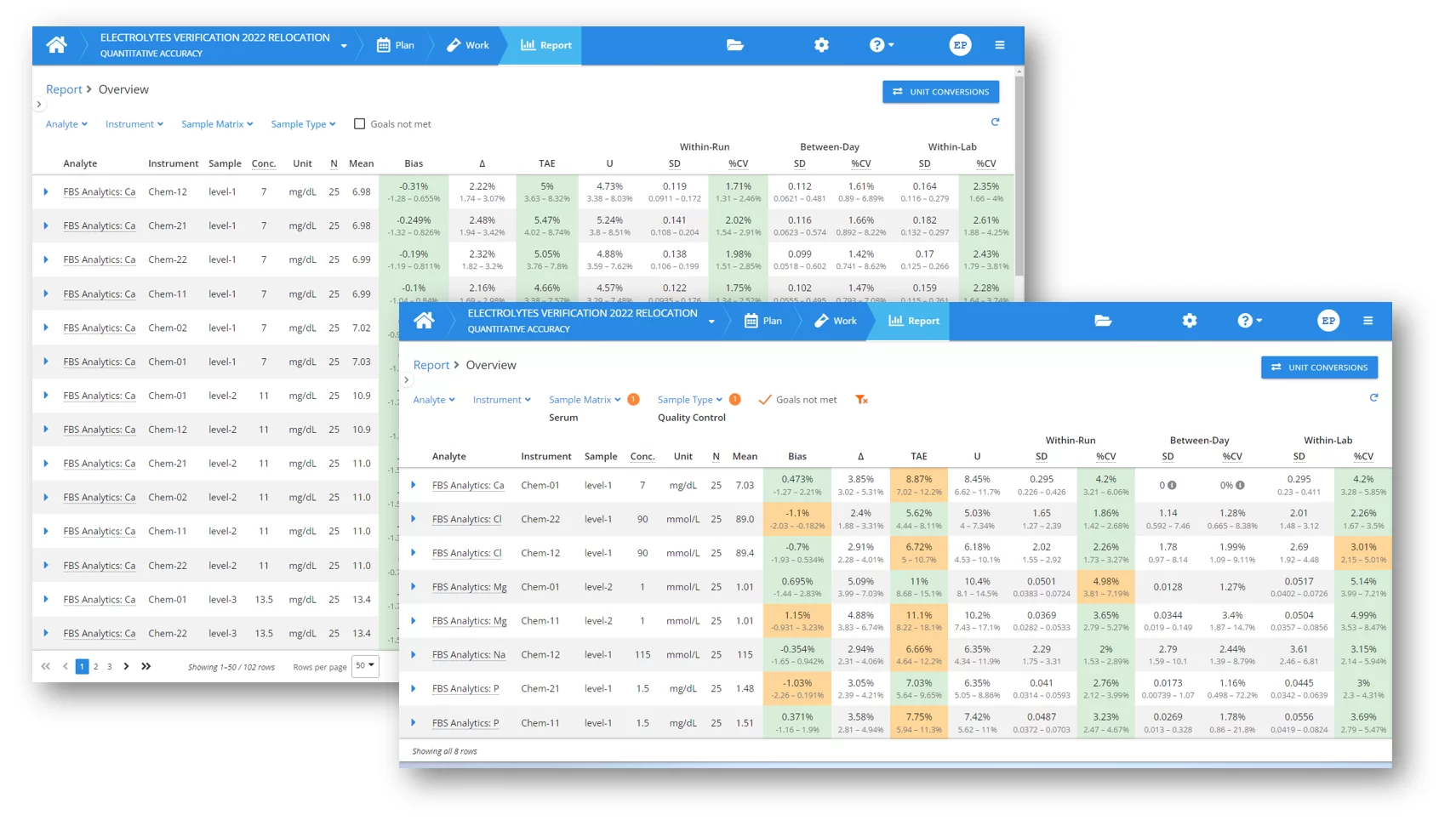This screenshot has width=1456, height=832.
Task: Go to page 2 of results
Action: [x=96, y=667]
